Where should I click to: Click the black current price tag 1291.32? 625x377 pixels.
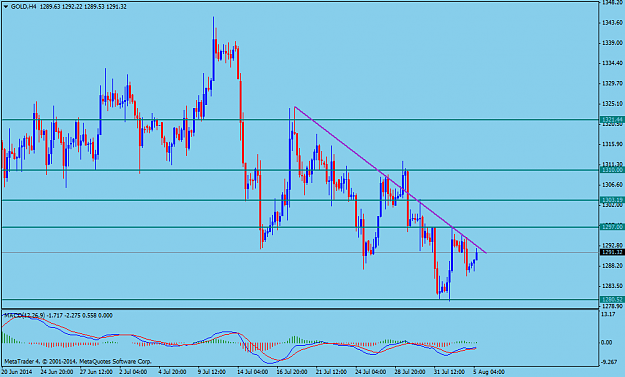tap(612, 252)
